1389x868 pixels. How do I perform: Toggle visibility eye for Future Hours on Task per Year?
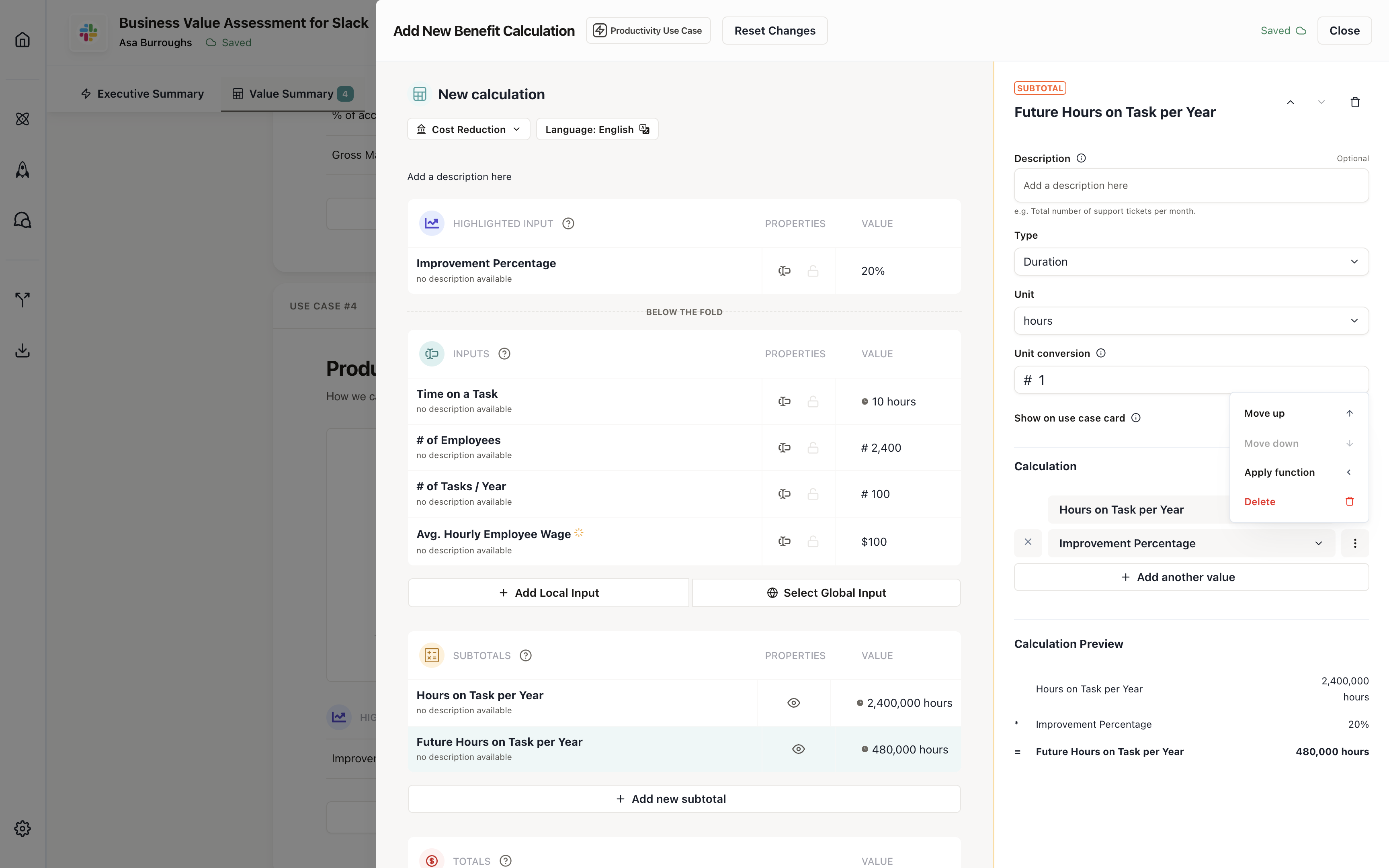(798, 749)
